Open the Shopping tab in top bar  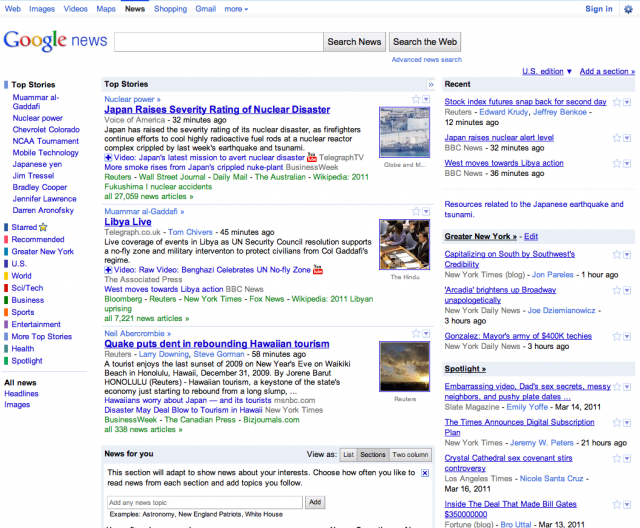tap(170, 9)
